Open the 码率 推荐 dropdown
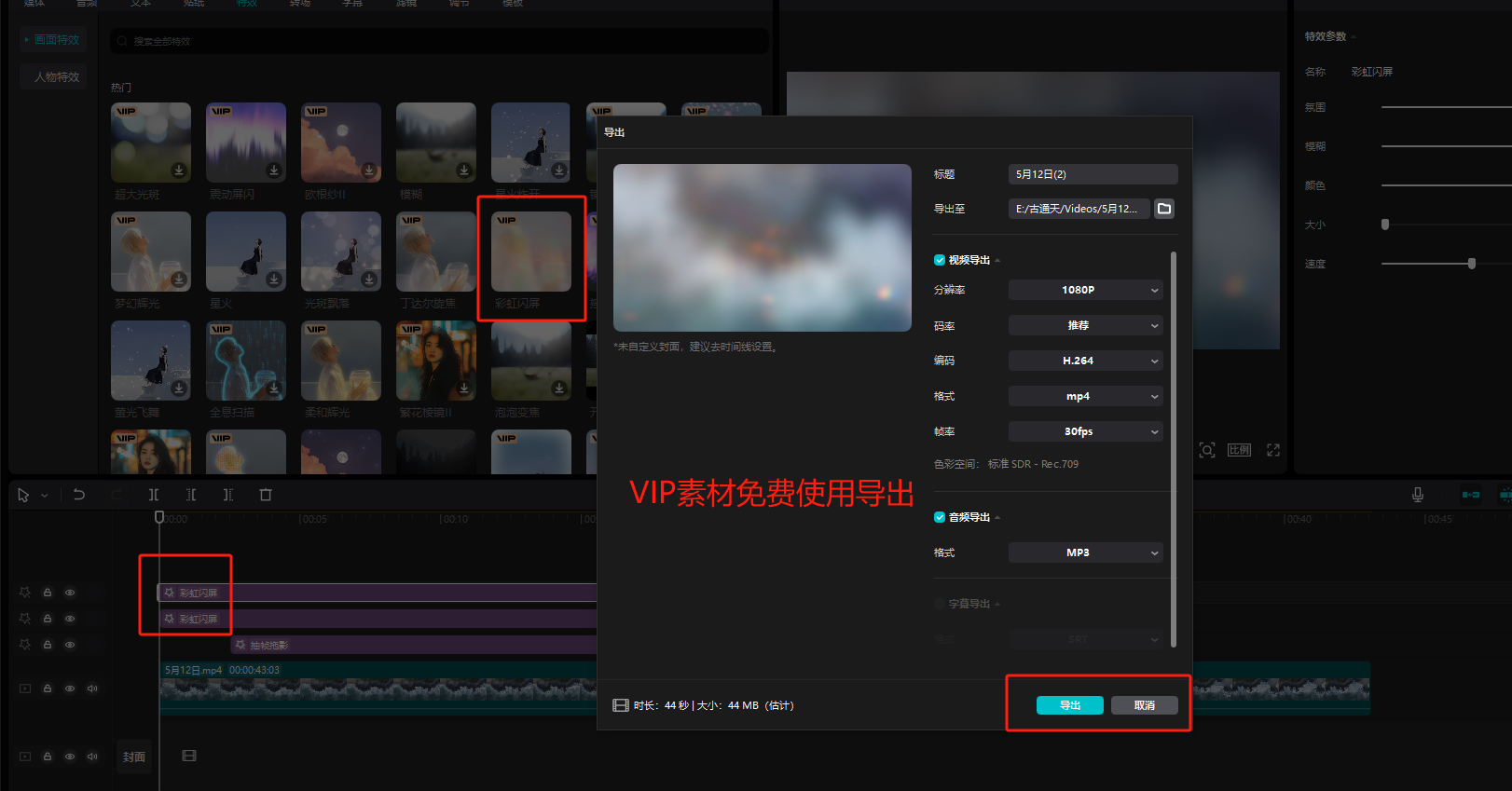This screenshot has width=1512, height=791. (1085, 325)
